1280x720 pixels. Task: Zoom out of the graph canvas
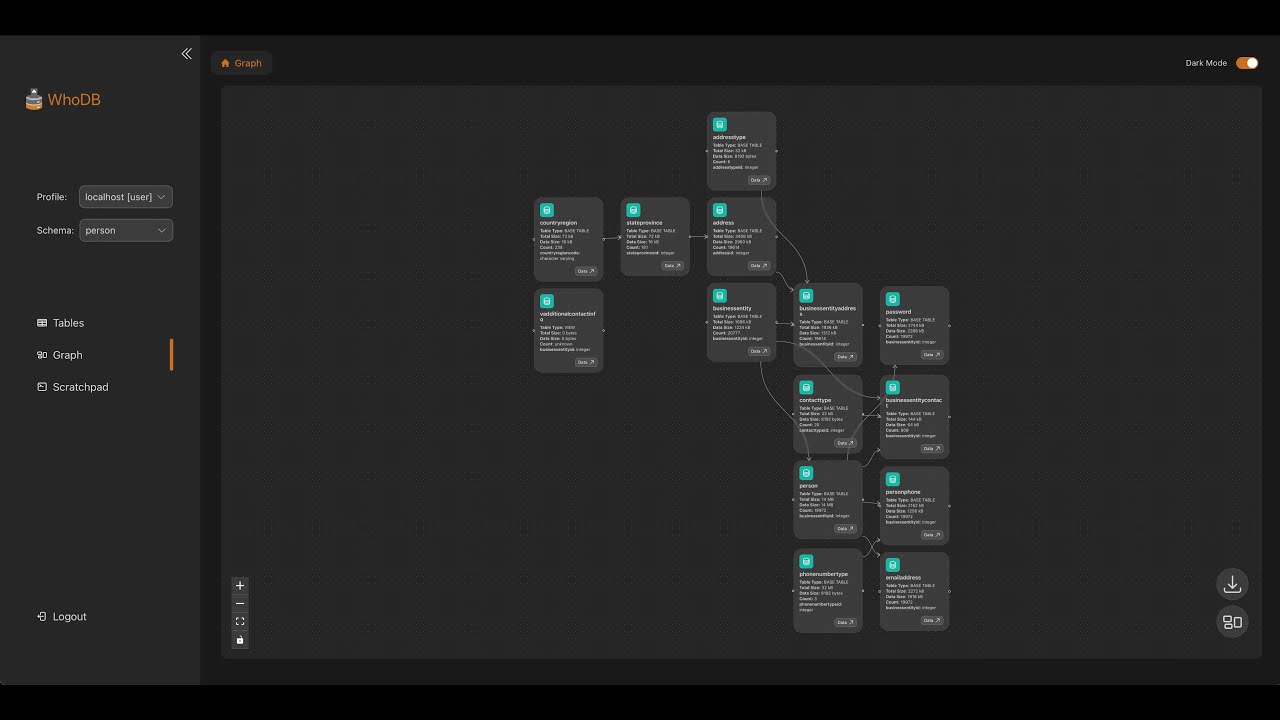[x=240, y=604]
